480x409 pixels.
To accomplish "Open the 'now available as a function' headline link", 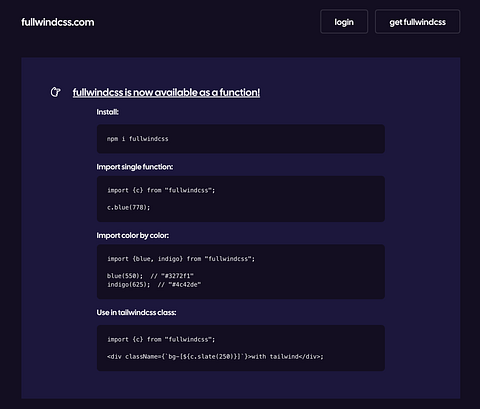I will [166, 92].
